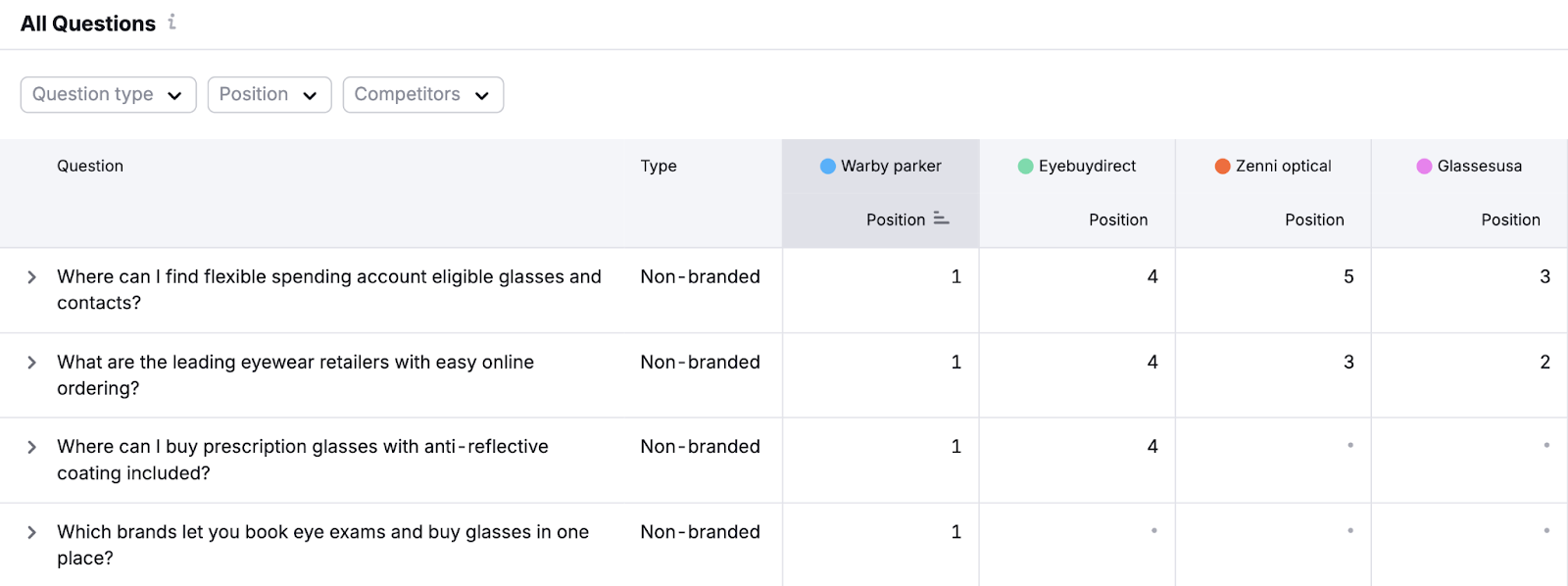Click the sort icon in Warby parker Position

[x=941, y=219]
